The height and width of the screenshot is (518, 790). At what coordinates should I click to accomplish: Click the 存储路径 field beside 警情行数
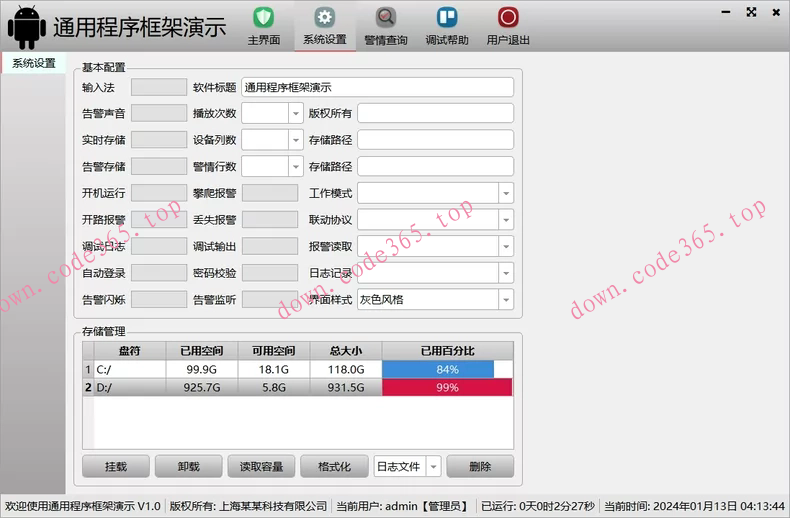click(435, 166)
